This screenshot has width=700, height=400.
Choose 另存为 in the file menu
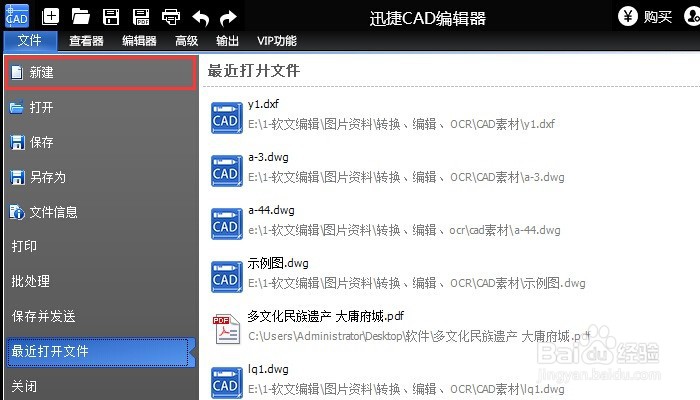[x=101, y=177]
